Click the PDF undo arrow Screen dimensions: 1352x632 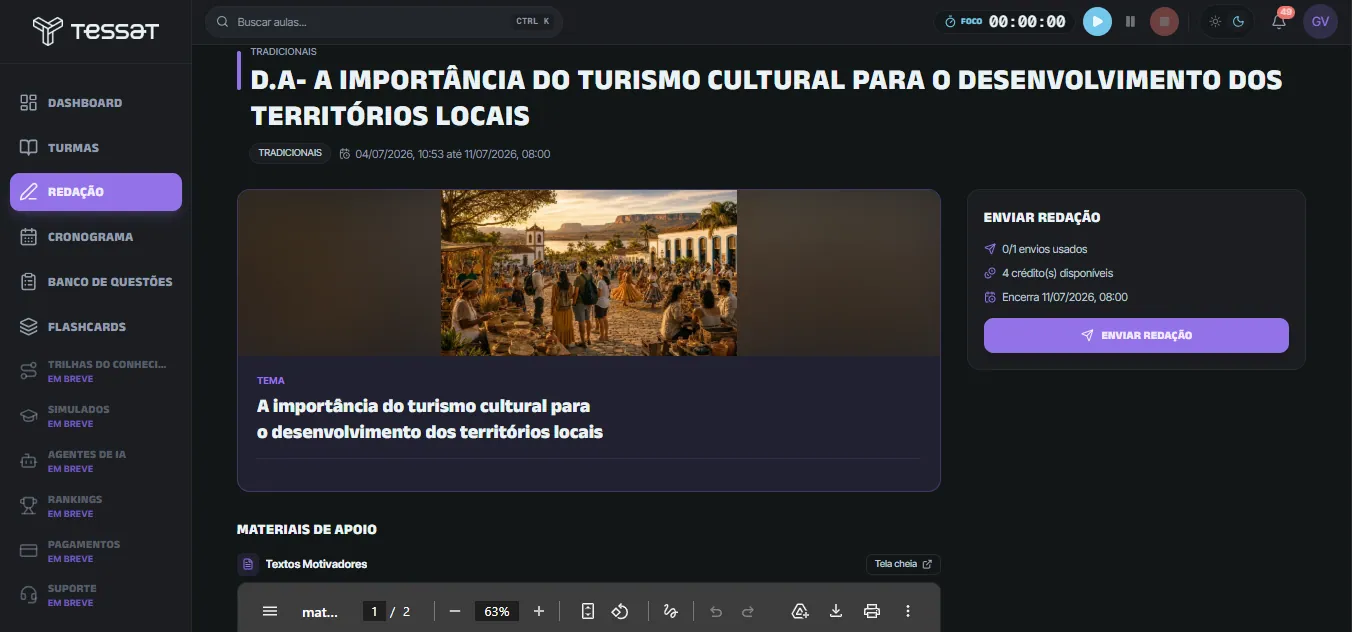point(716,611)
